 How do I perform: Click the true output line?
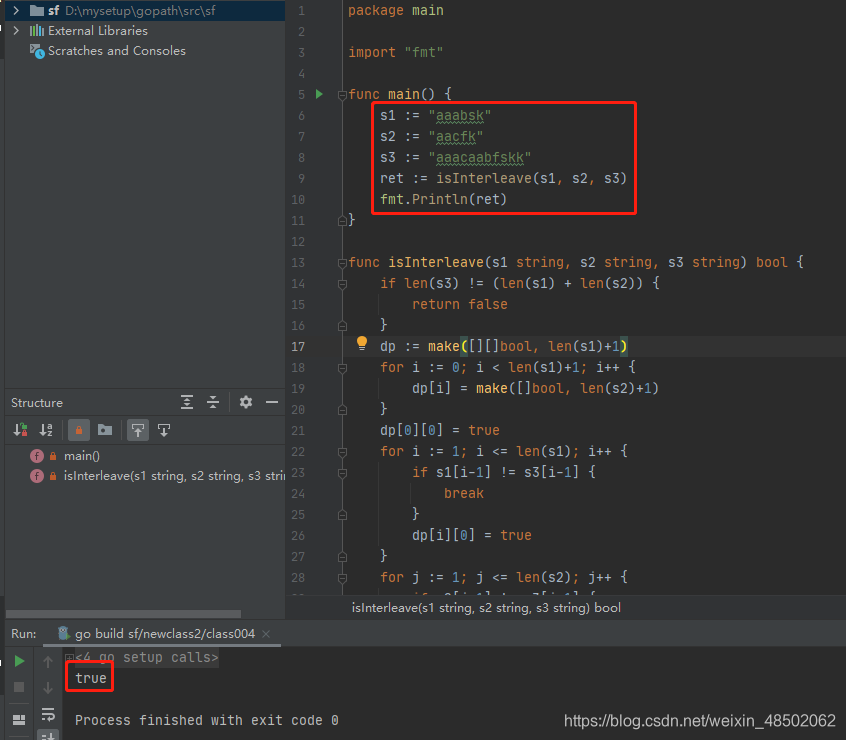click(x=91, y=679)
